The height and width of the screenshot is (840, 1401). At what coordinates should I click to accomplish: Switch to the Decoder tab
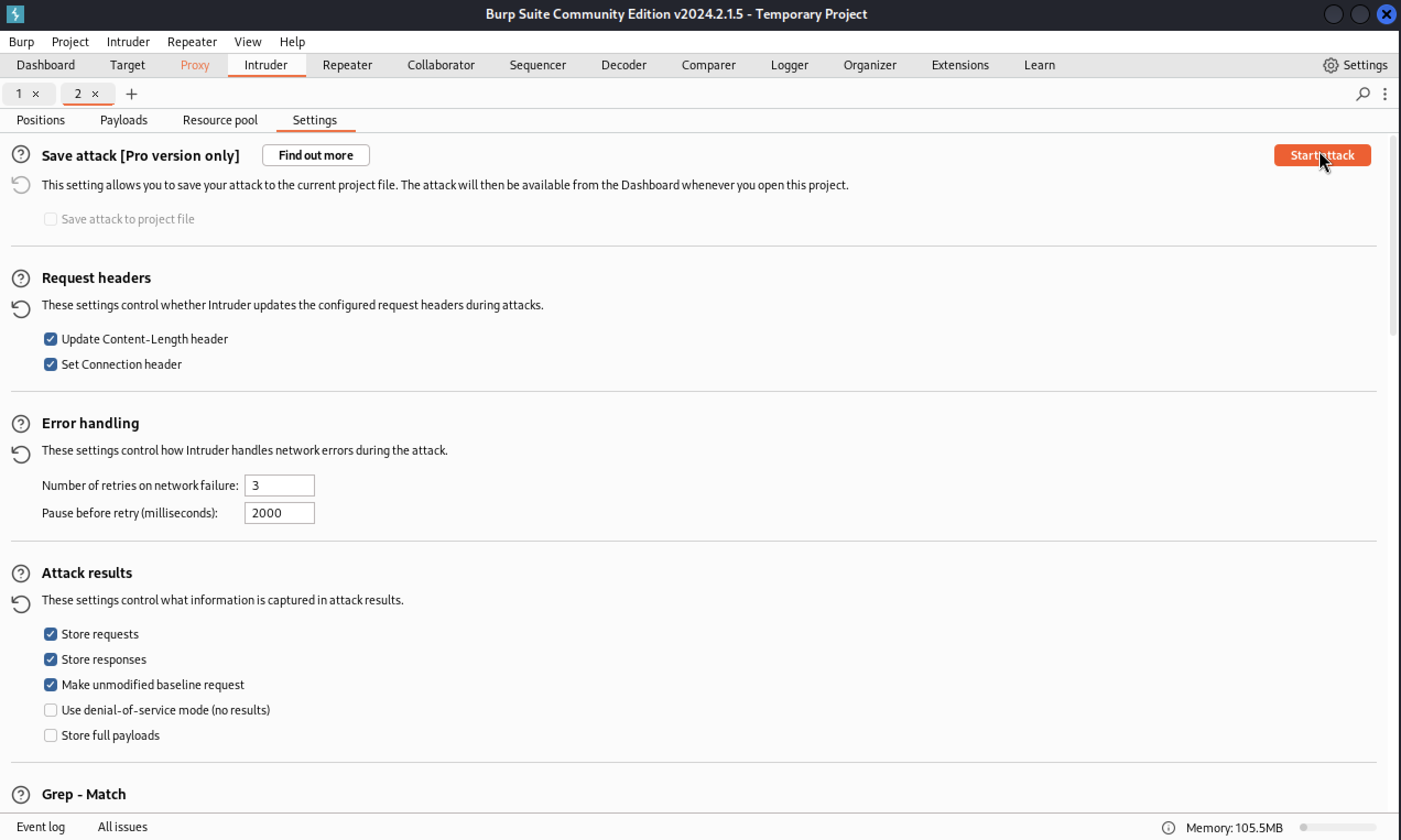(x=623, y=65)
